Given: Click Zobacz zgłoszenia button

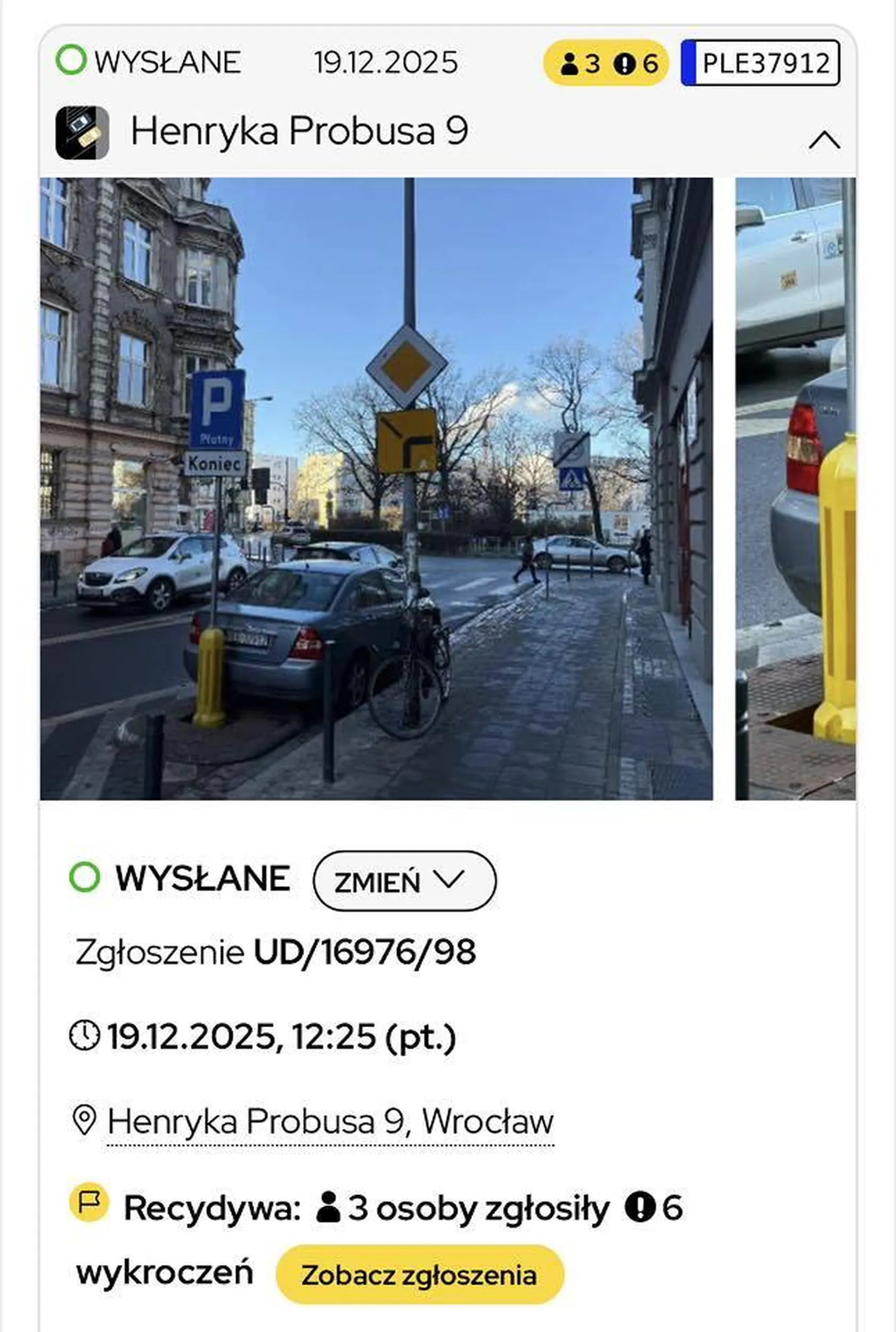Looking at the screenshot, I should (420, 1274).
